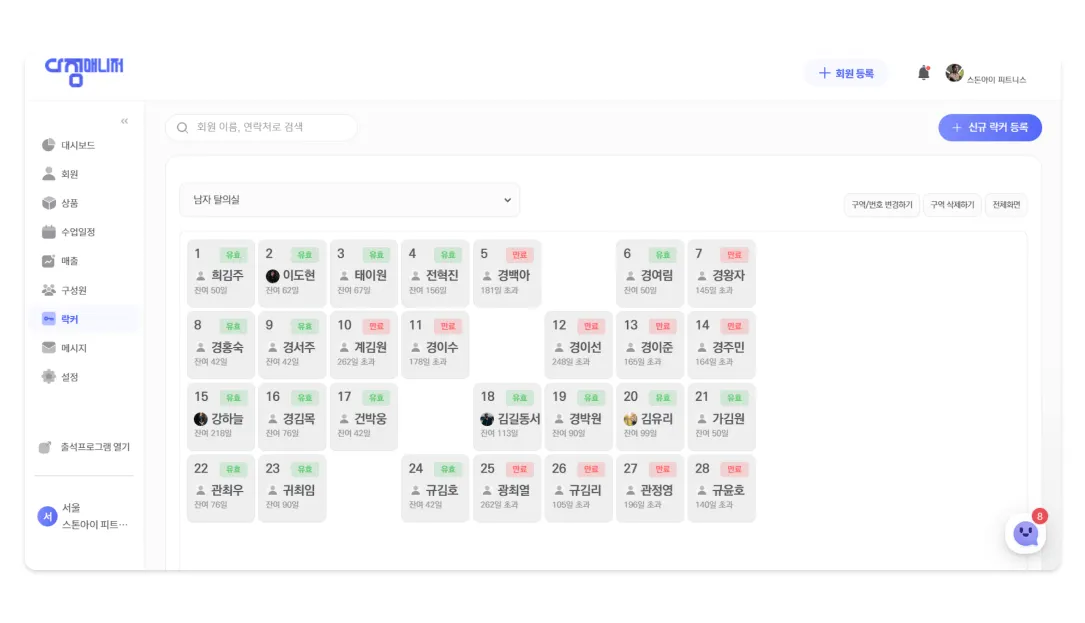Click 김길동서's profile photo in locker 18

(487, 419)
